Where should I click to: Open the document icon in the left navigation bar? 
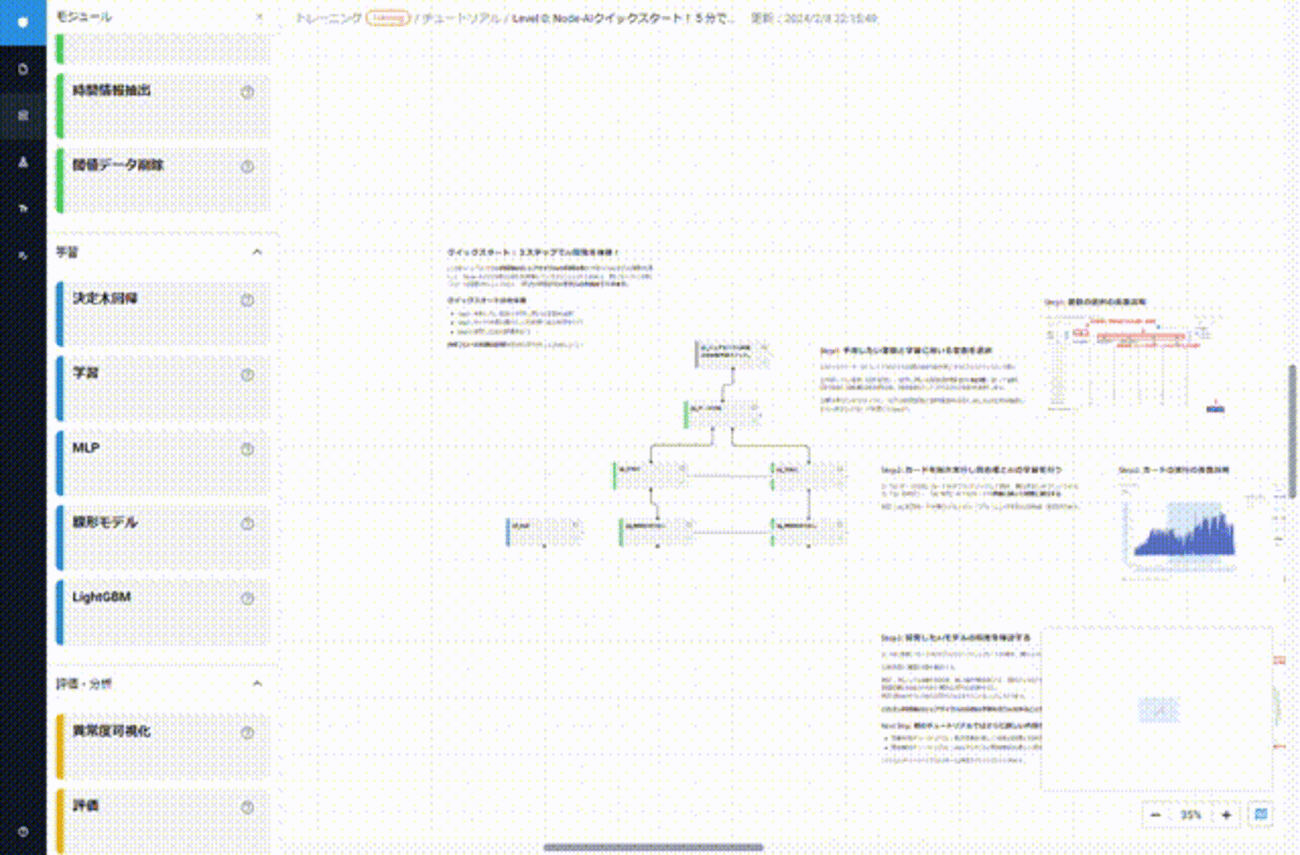tap(23, 69)
